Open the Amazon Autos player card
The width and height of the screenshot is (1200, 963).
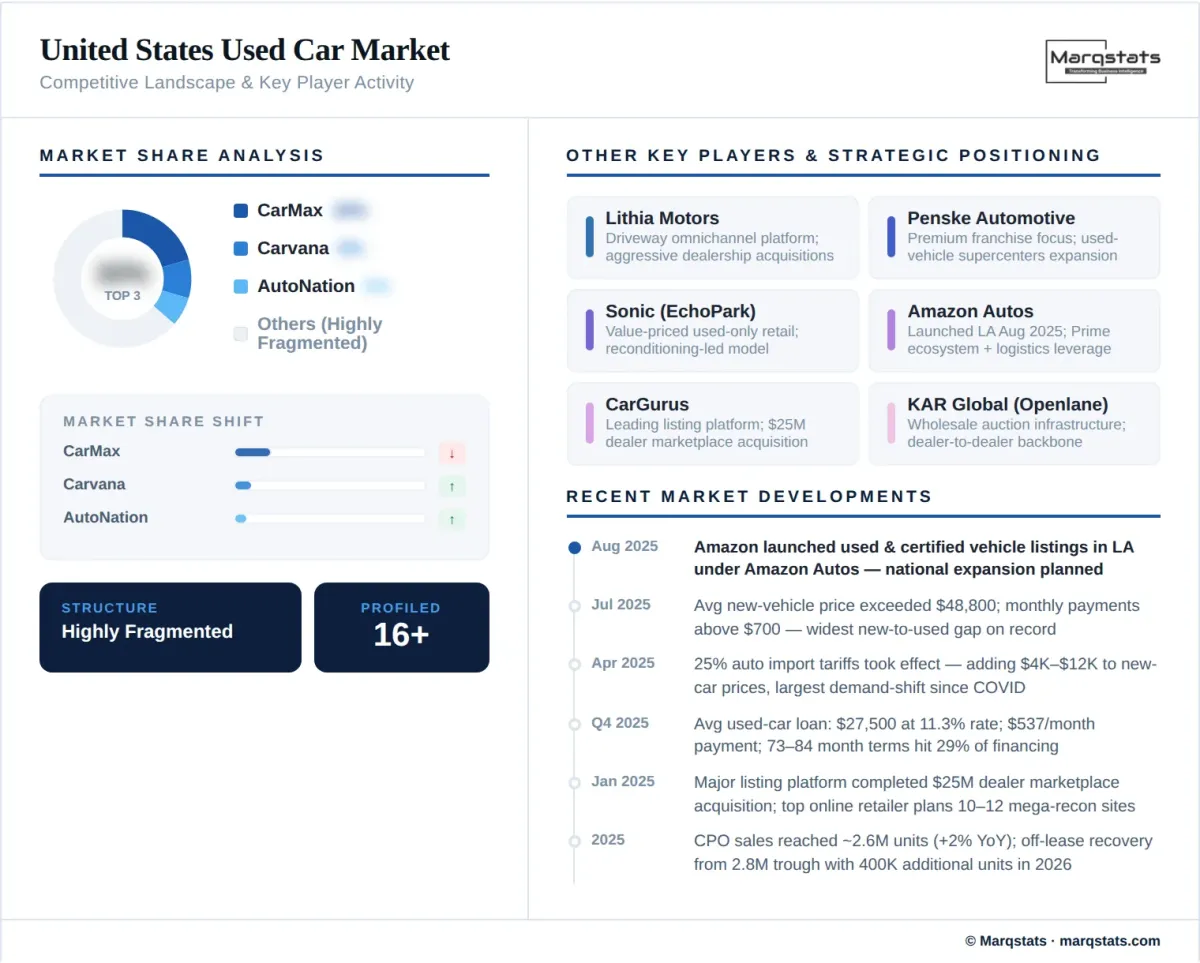1013,330
